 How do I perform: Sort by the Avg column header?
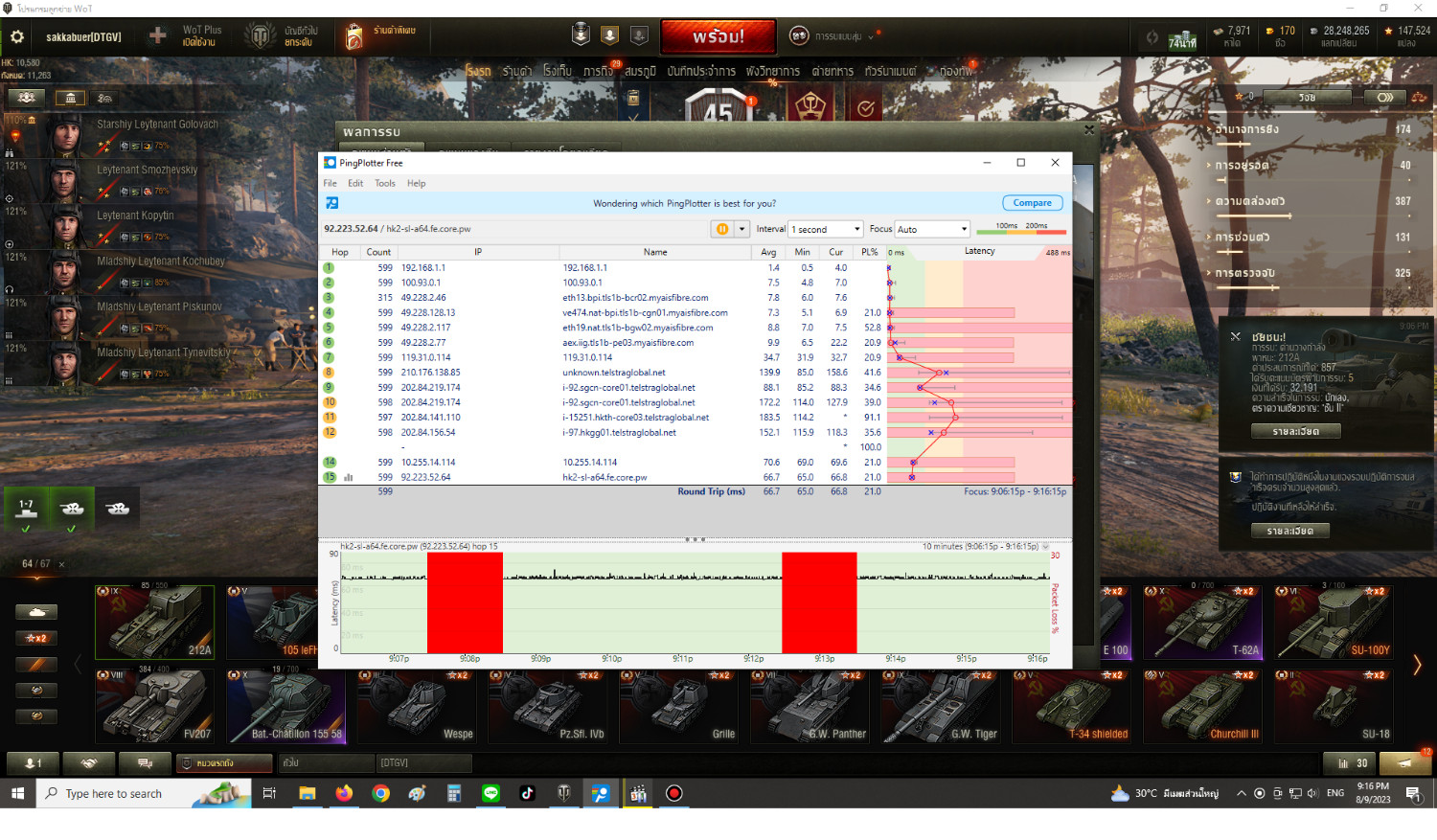click(768, 252)
